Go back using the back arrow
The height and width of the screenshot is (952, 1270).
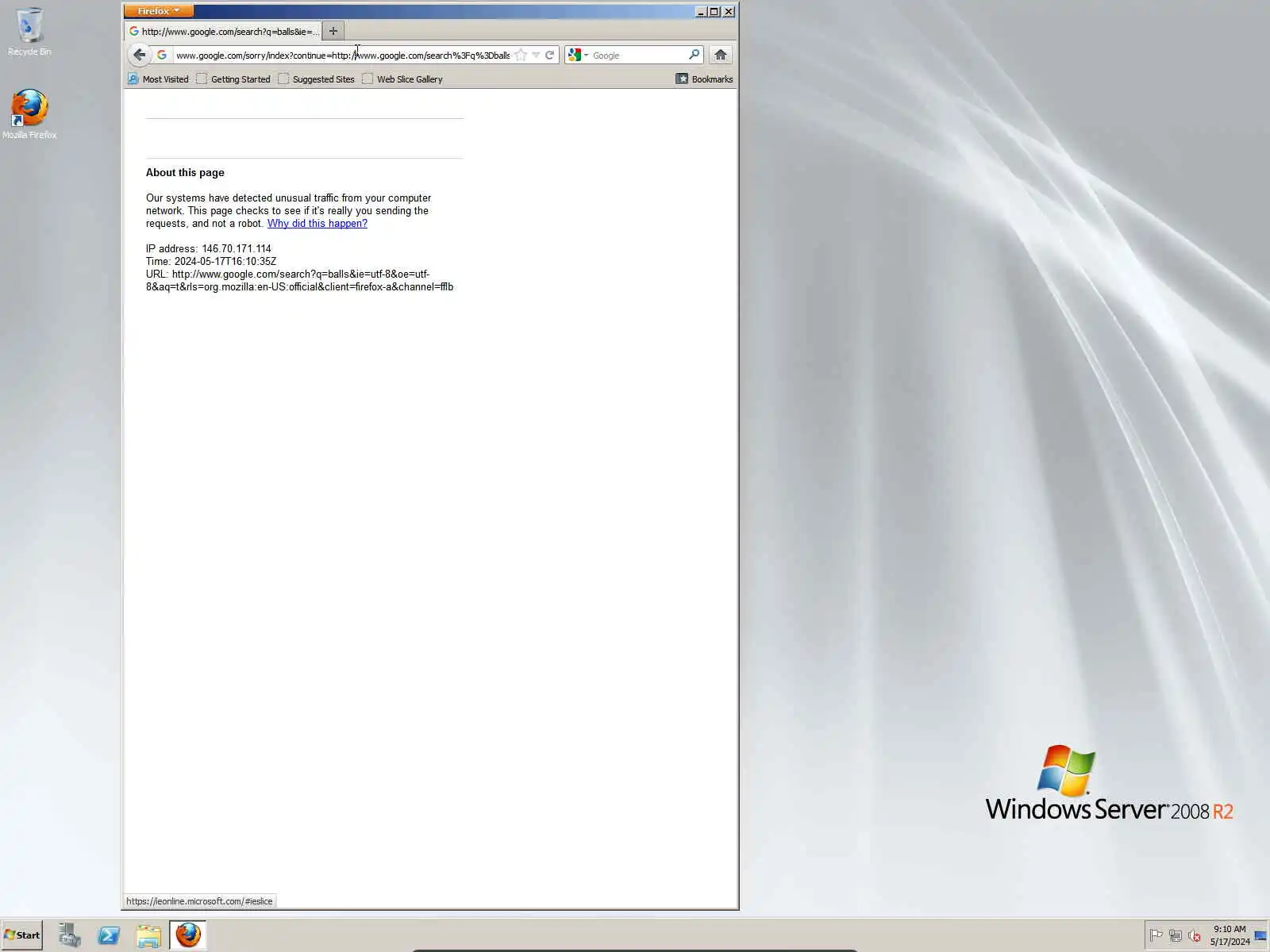click(x=139, y=55)
